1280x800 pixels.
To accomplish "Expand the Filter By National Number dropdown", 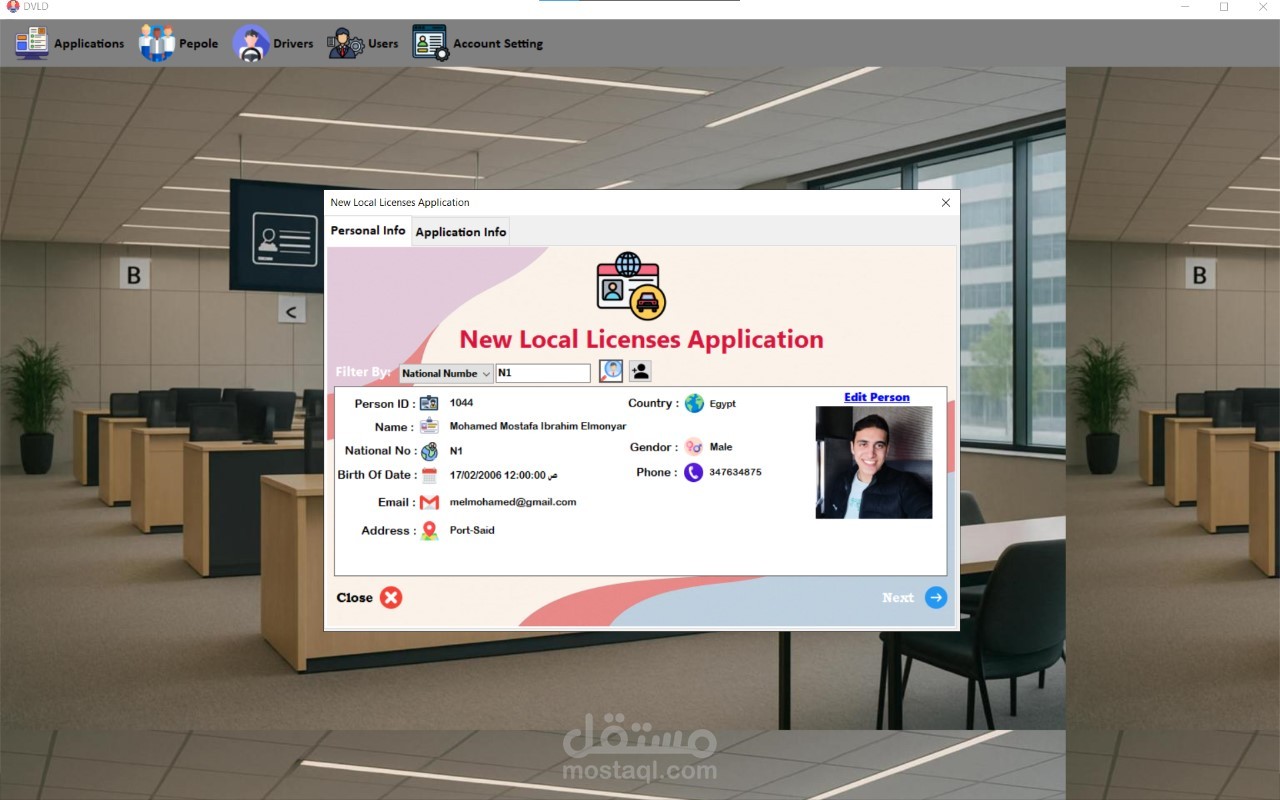I will point(446,374).
